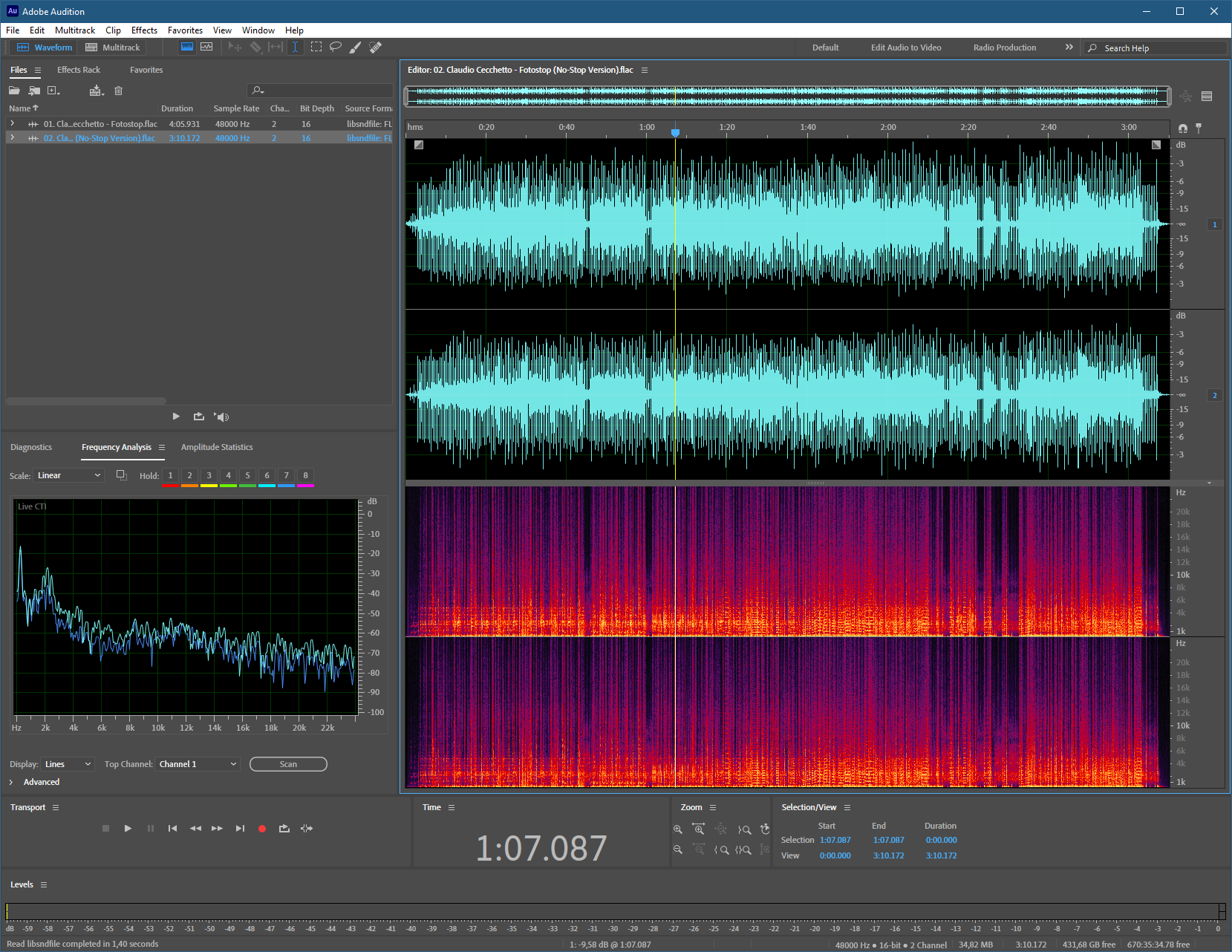Zoom in on amplitude in the Zoom panel

point(677,829)
